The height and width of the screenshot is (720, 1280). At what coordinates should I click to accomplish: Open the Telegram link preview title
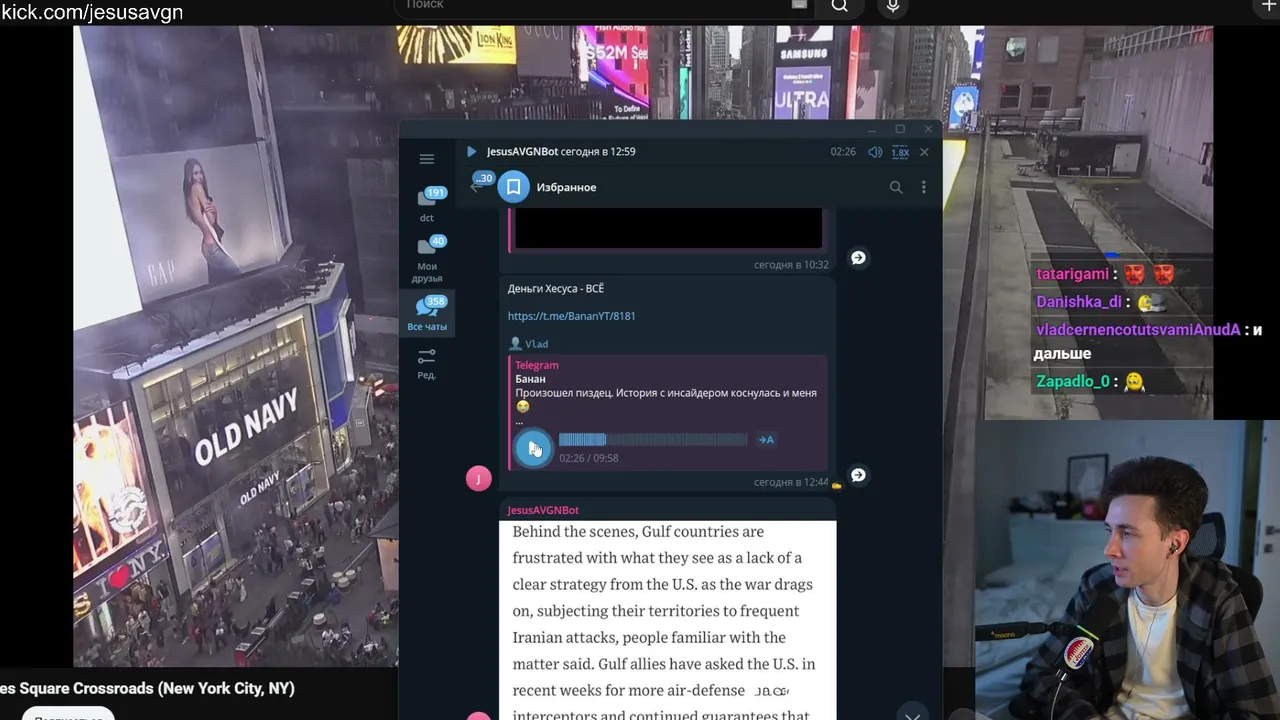(537, 365)
